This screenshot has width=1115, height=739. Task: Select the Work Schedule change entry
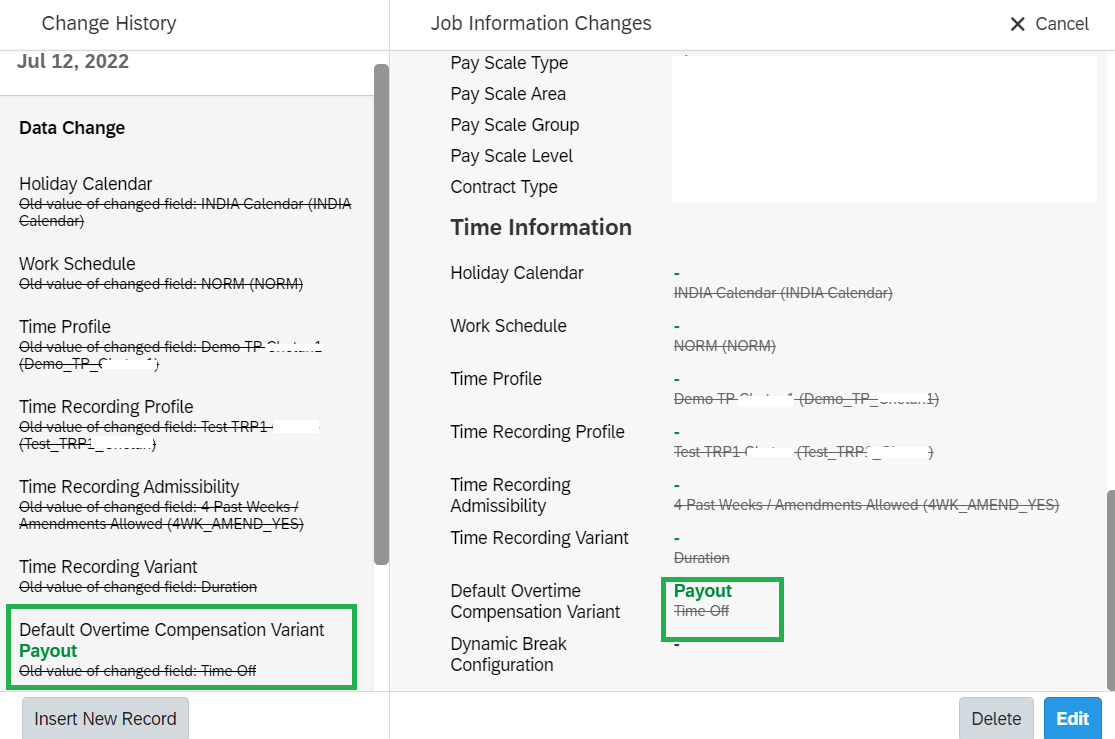161,274
